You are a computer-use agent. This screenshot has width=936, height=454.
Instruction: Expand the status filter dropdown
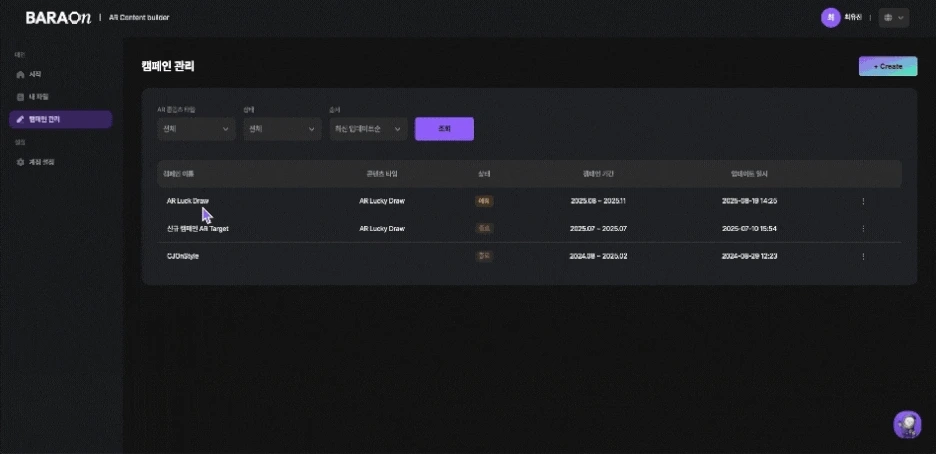(282, 129)
